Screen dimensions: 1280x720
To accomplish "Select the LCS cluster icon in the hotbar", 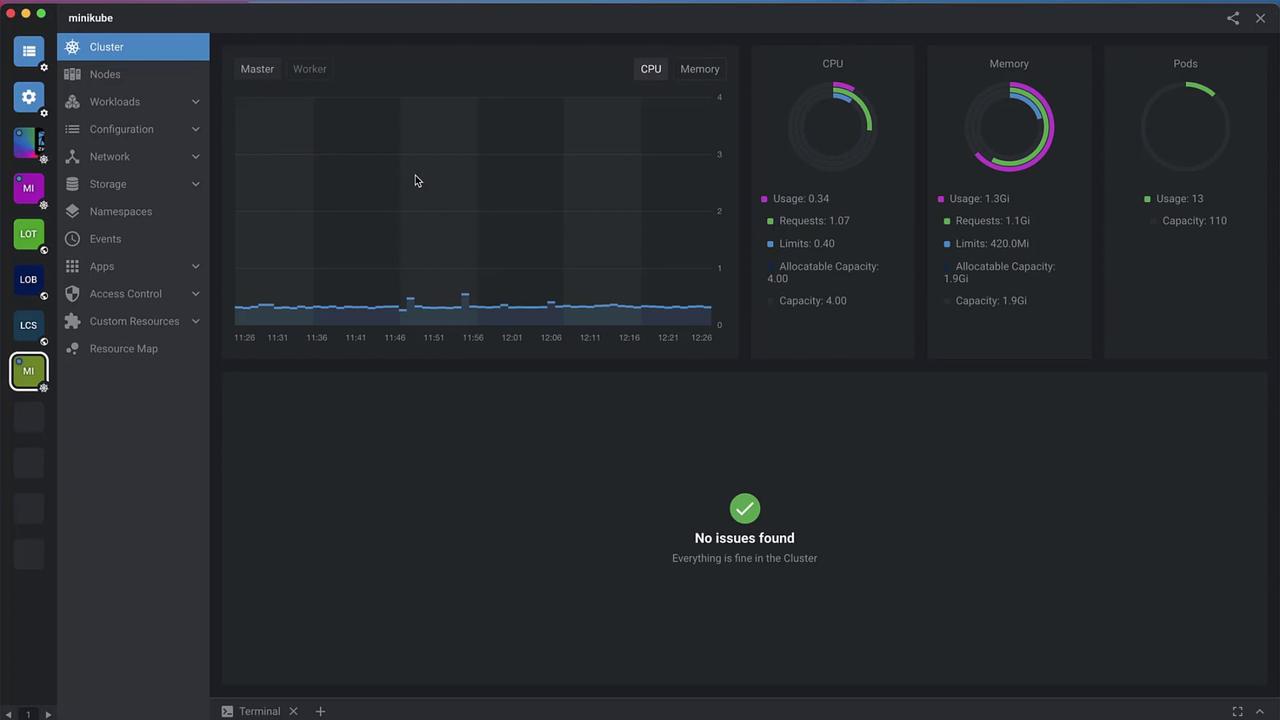I will [x=28, y=325].
